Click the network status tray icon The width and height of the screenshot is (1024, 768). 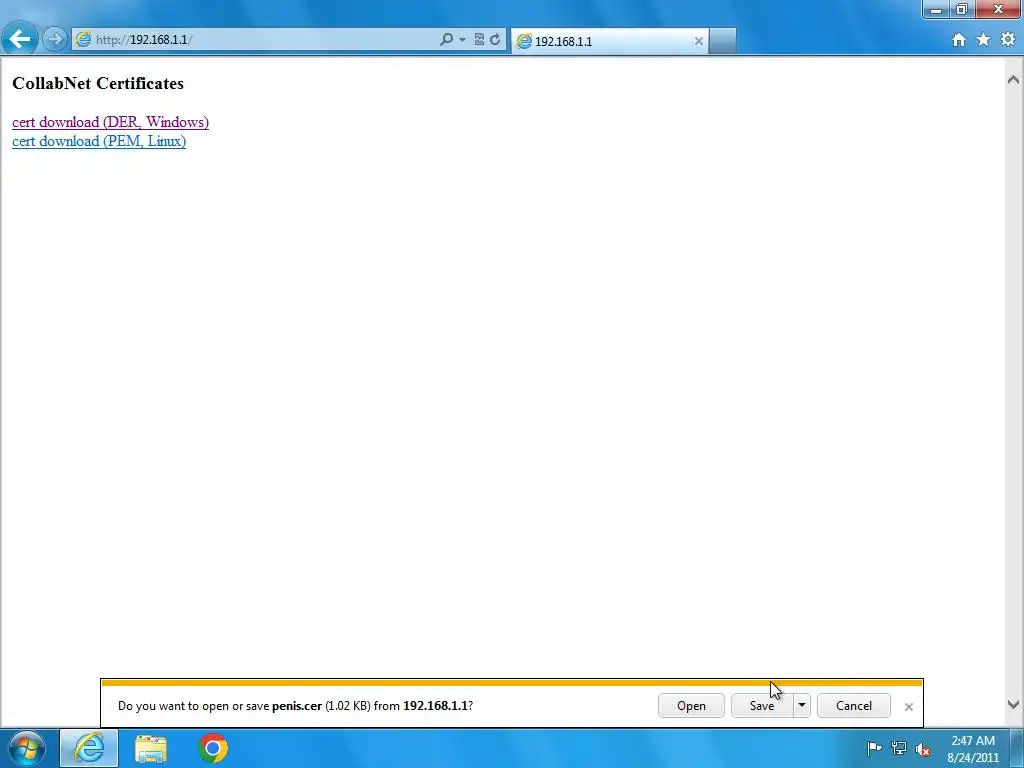(x=899, y=748)
